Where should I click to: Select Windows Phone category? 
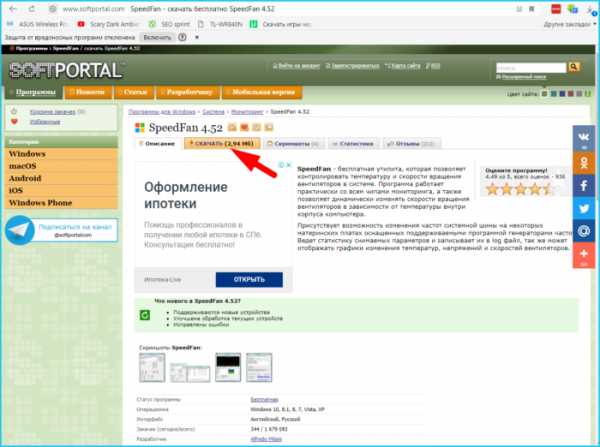click(x=42, y=202)
